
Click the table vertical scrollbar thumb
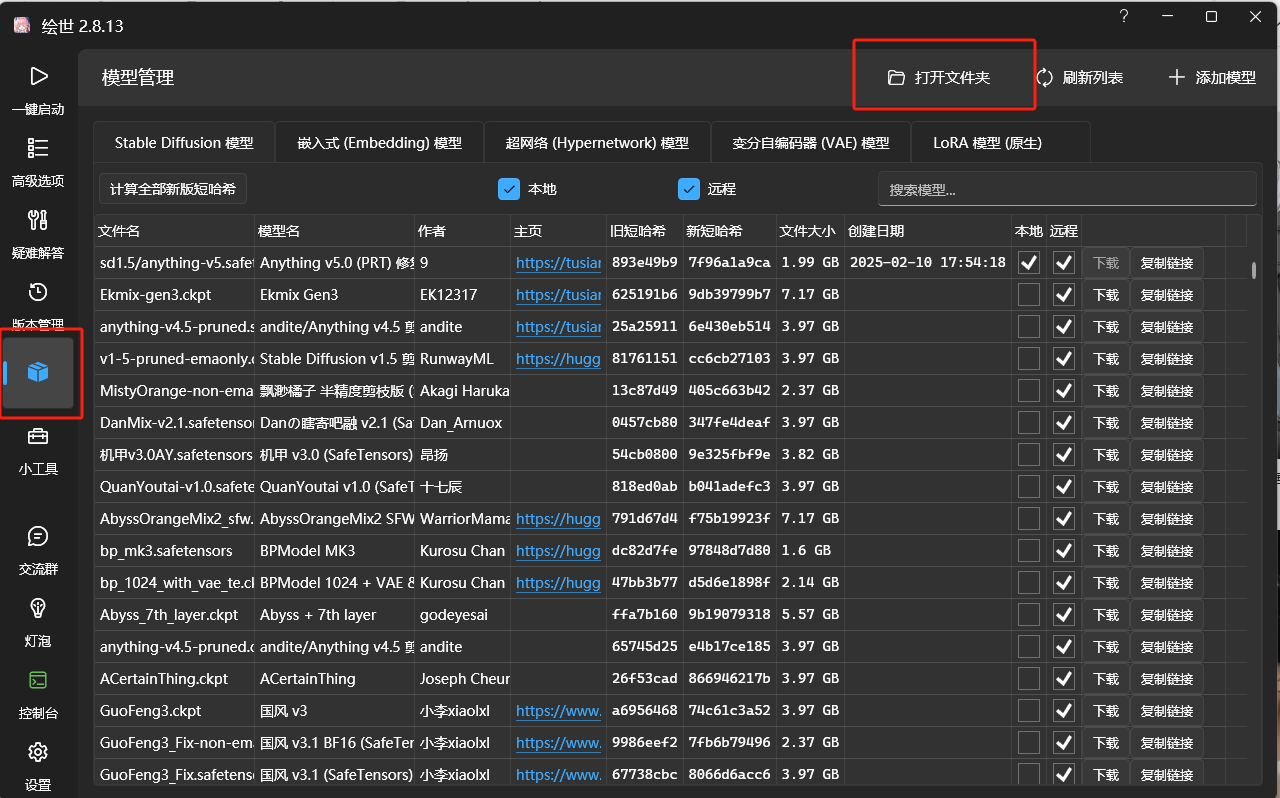[x=1254, y=270]
